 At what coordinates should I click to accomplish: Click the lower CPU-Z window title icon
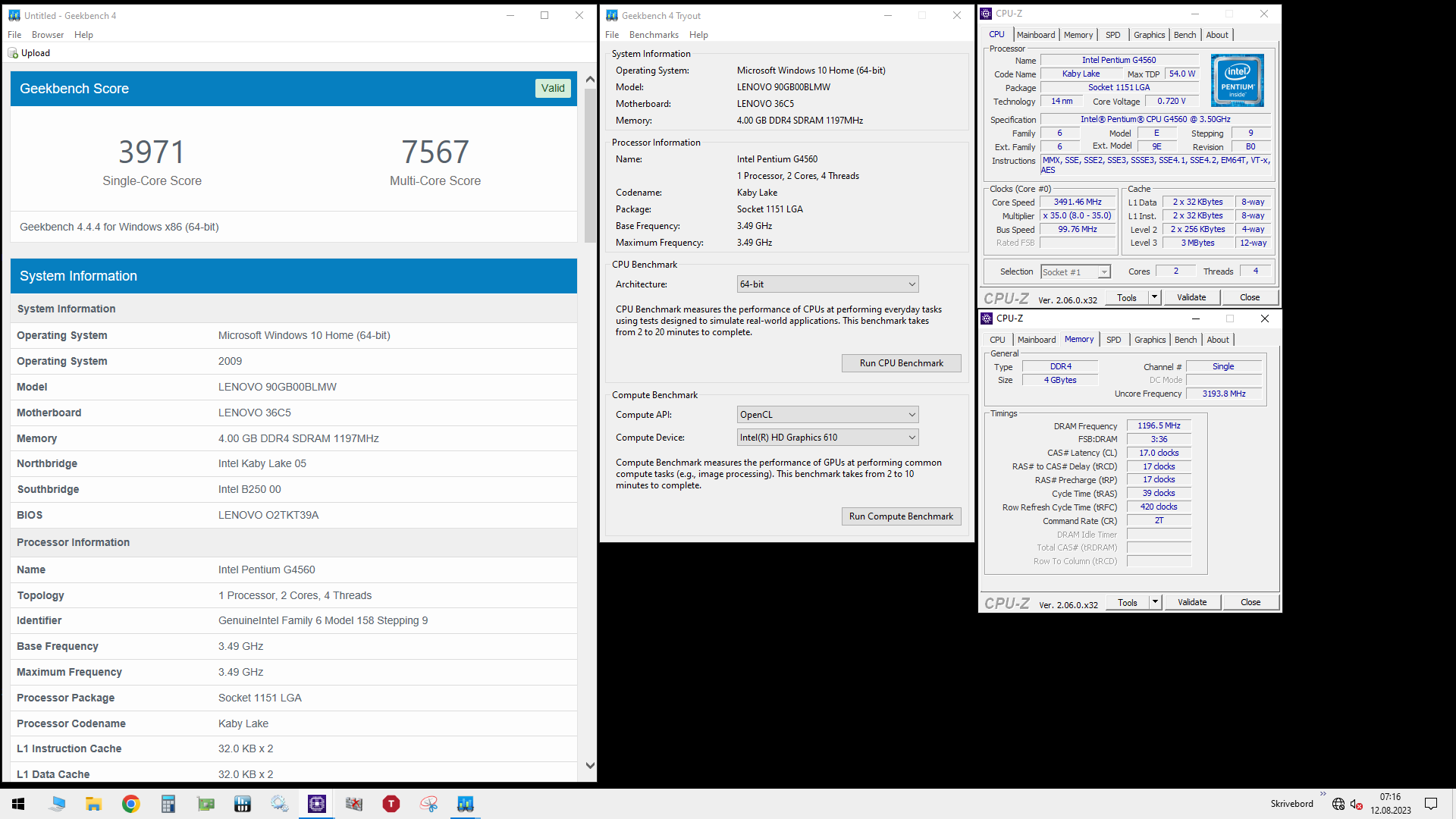pos(987,318)
